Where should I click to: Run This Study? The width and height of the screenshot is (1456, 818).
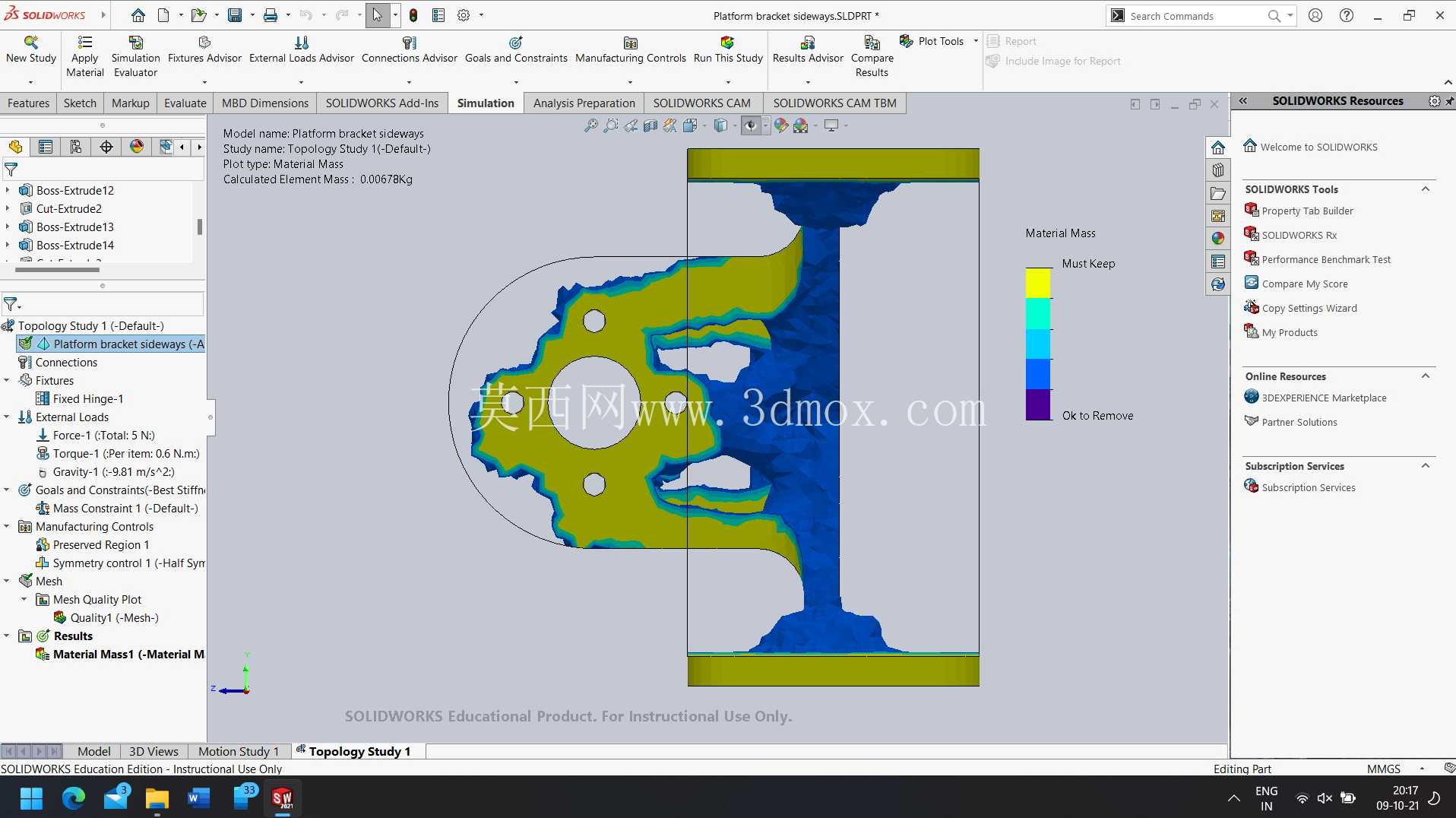coord(728,43)
